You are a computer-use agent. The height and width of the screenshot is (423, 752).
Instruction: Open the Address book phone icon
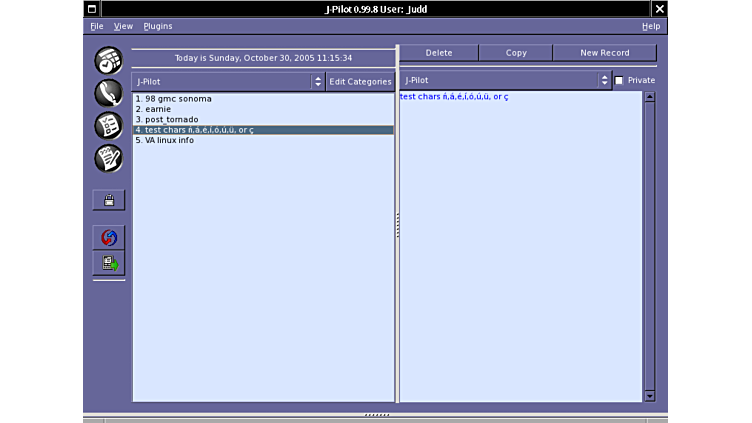click(x=108, y=93)
